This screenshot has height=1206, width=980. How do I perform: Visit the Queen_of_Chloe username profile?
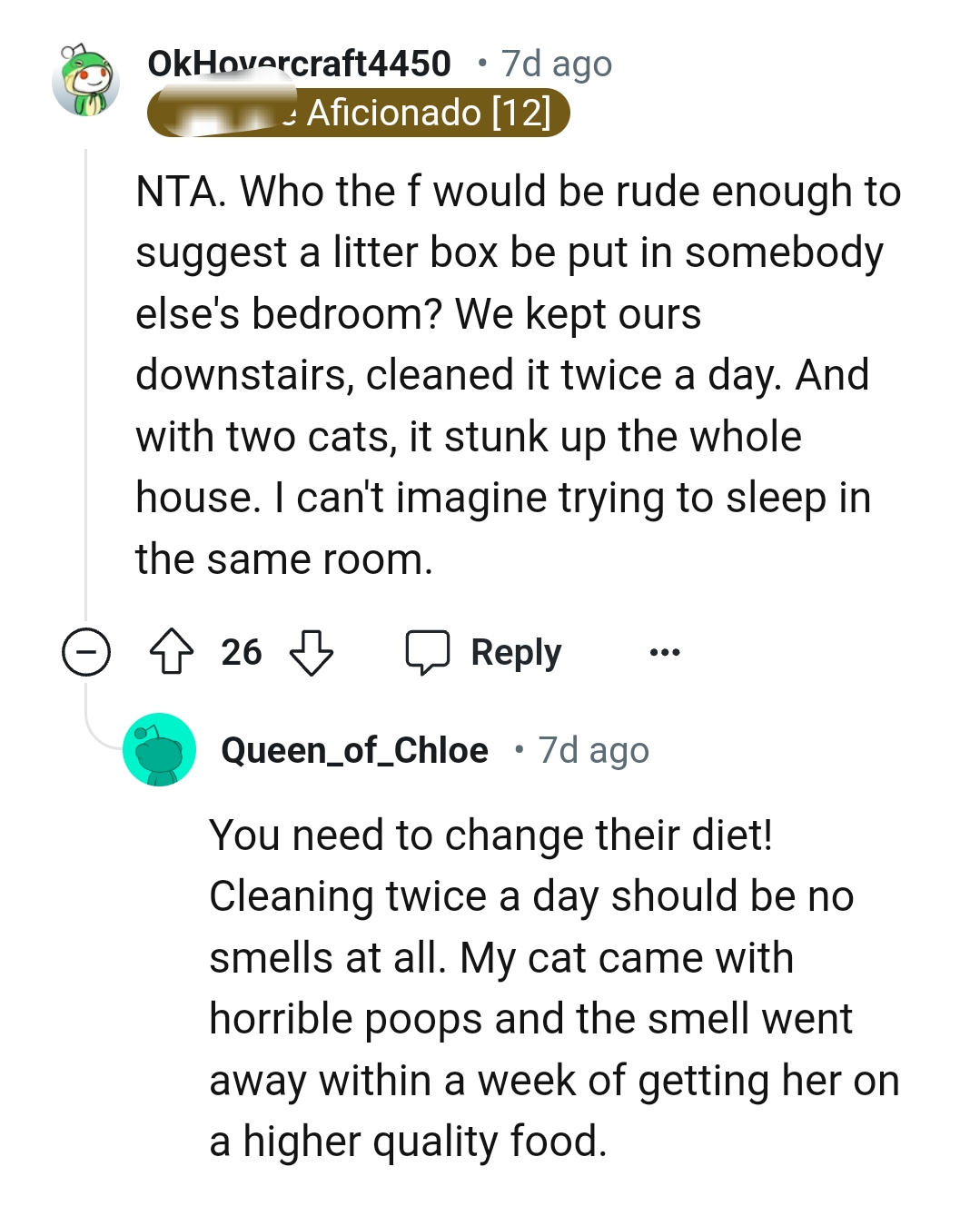[x=354, y=750]
